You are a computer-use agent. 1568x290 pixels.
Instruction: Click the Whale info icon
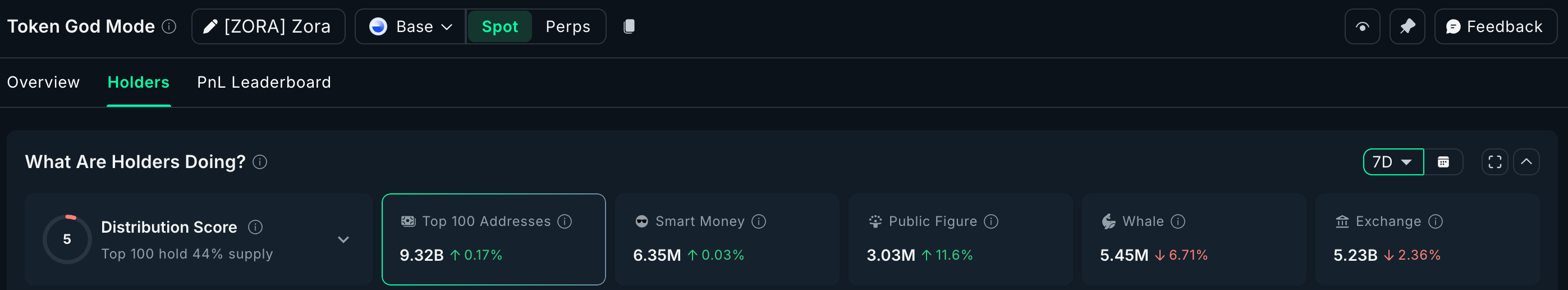pos(1178,221)
